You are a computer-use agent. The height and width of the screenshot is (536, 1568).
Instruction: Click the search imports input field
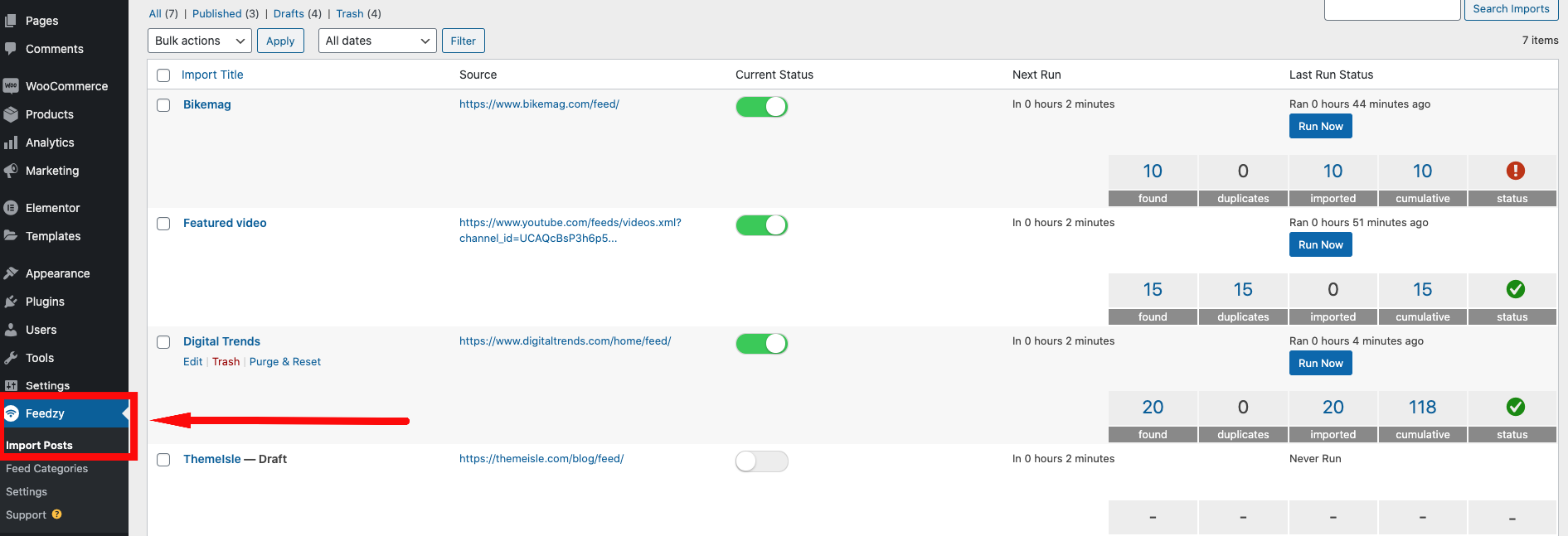click(1392, 9)
